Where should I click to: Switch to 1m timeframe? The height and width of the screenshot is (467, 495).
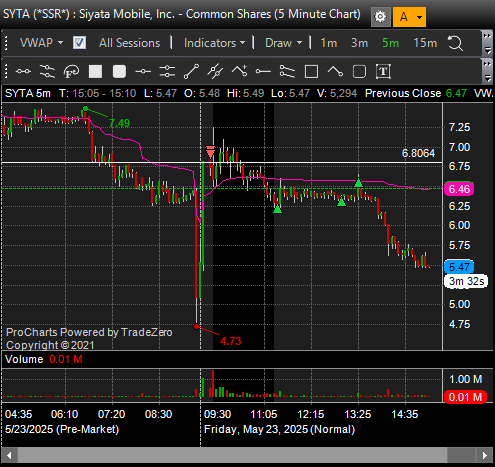click(329, 43)
